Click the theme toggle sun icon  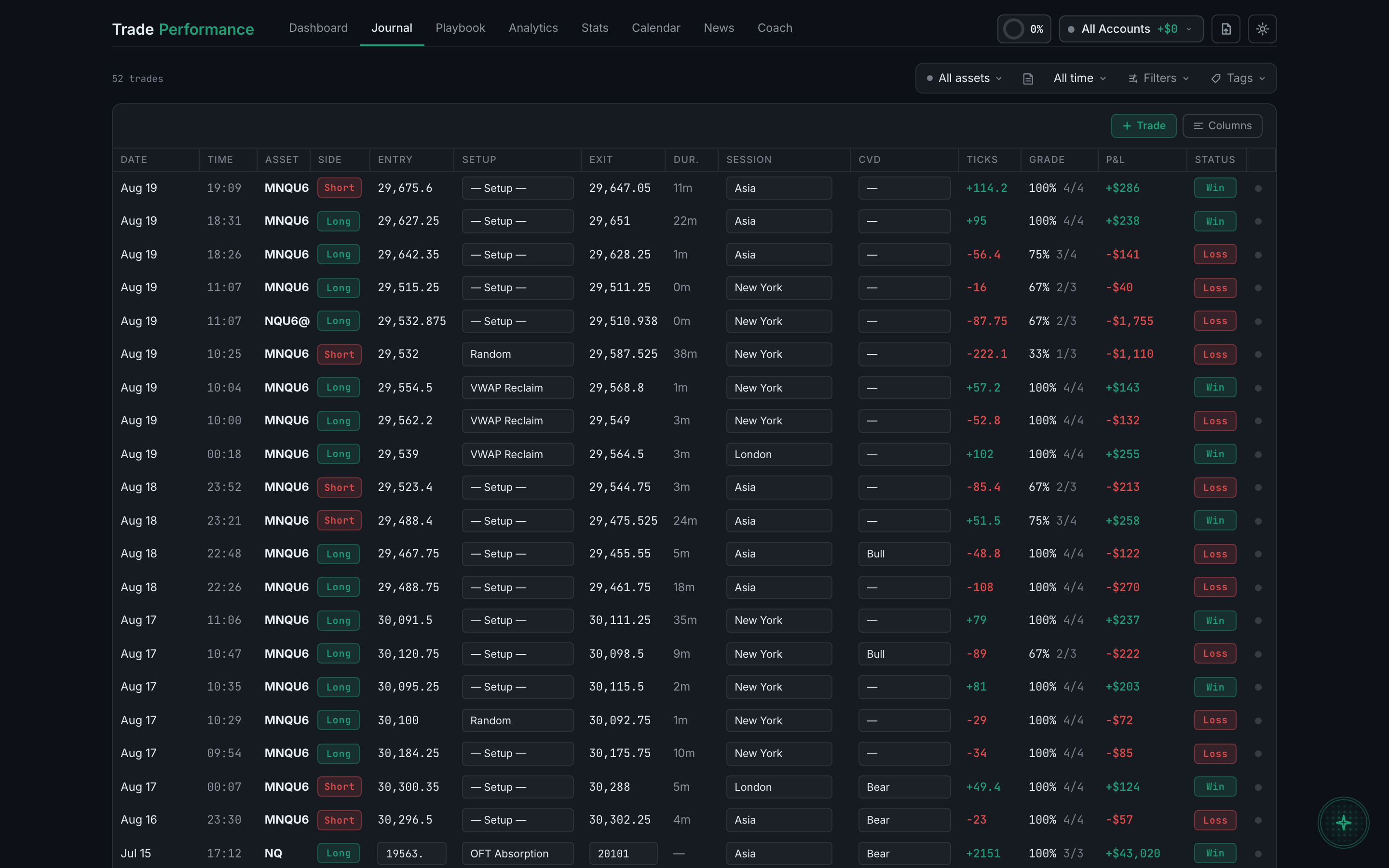[1262, 29]
